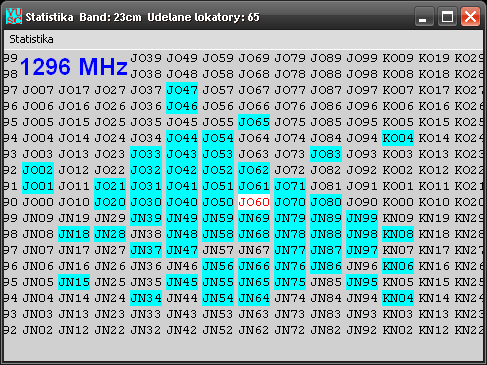Click unworked locator KO13
This screenshot has height=365, width=487.
click(x=434, y=154)
